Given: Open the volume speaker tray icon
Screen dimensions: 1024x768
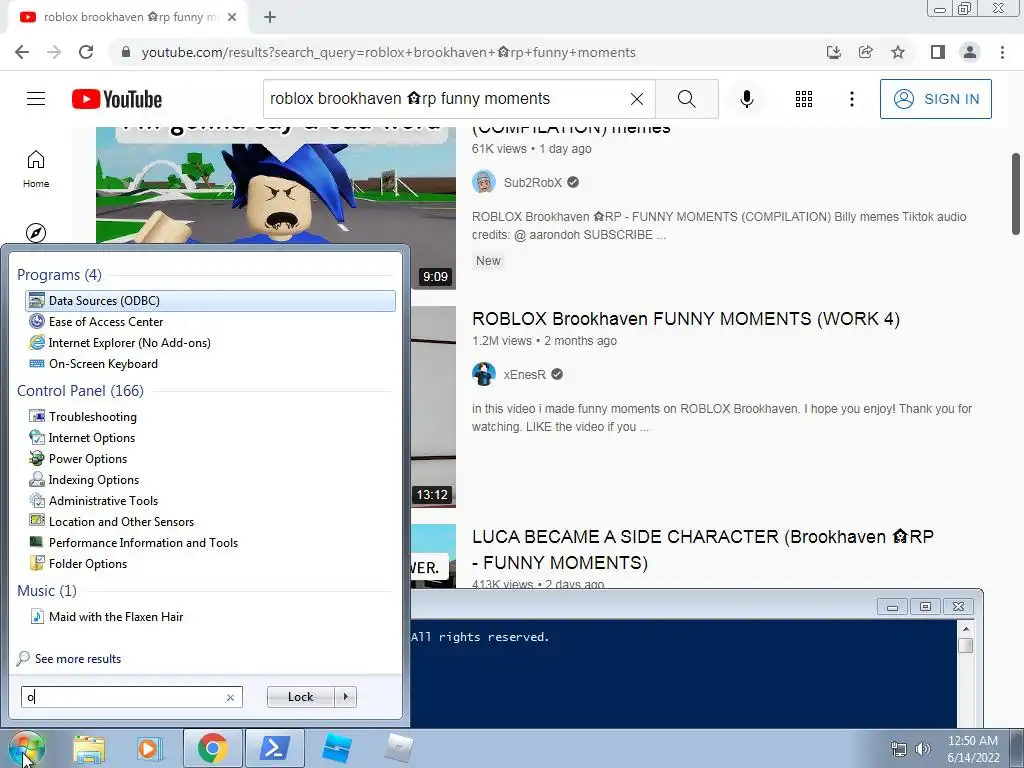Looking at the screenshot, I should click(x=922, y=748).
